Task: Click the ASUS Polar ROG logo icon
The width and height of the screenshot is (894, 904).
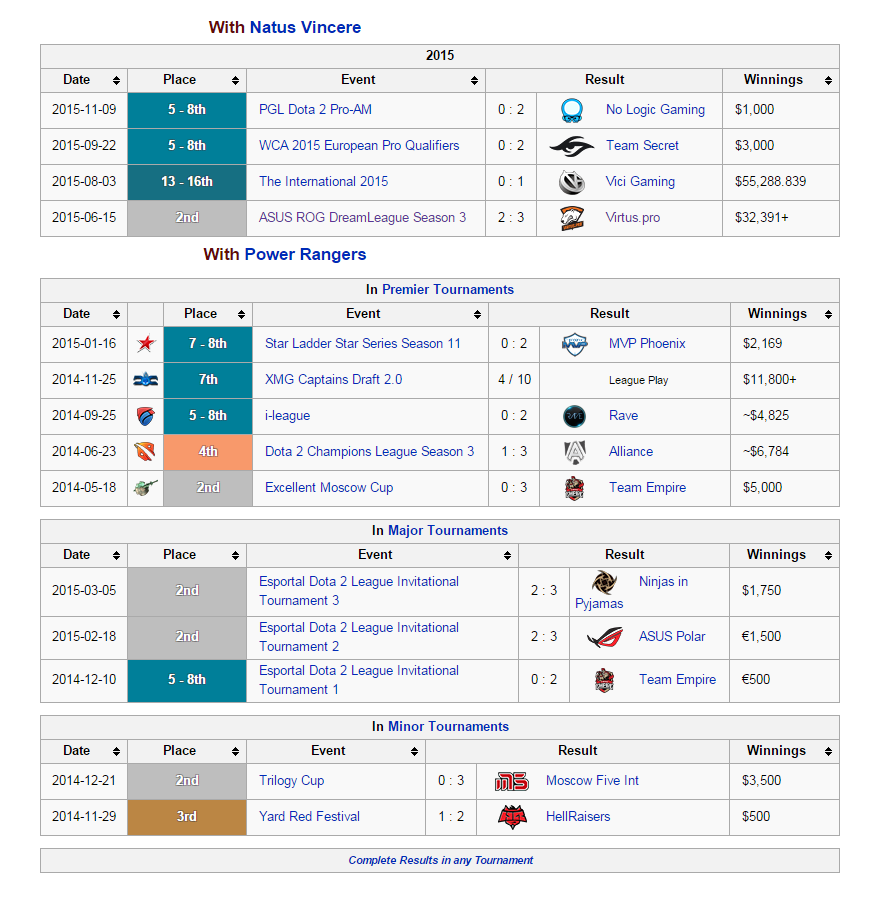Action: point(605,637)
